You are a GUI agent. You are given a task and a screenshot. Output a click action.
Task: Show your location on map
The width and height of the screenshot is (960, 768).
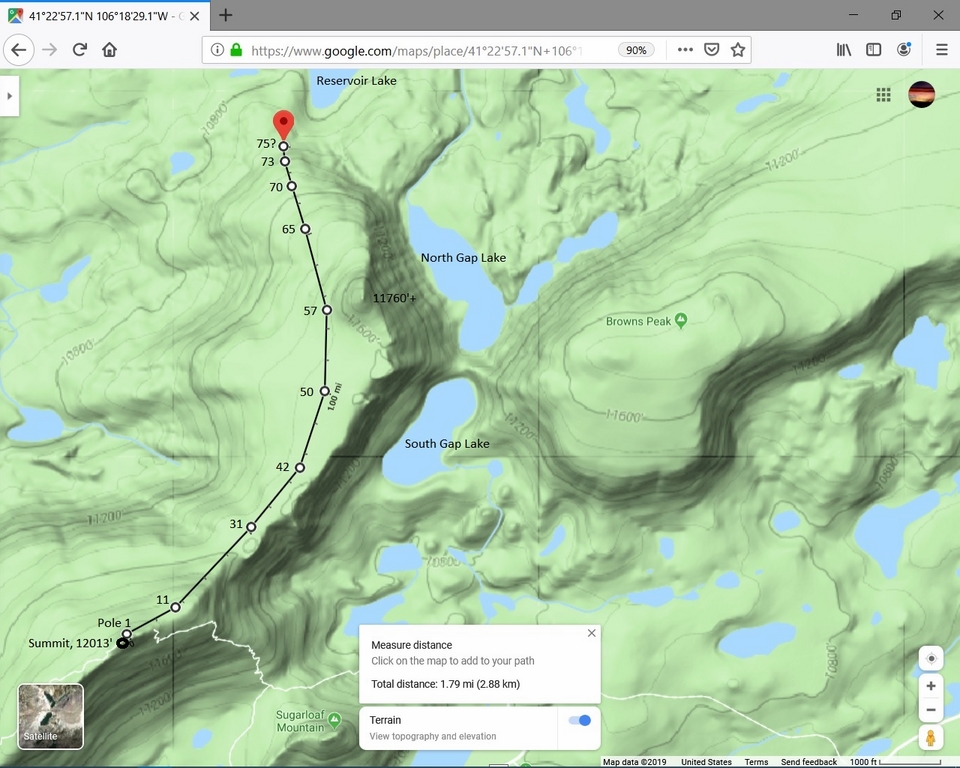[x=931, y=659]
